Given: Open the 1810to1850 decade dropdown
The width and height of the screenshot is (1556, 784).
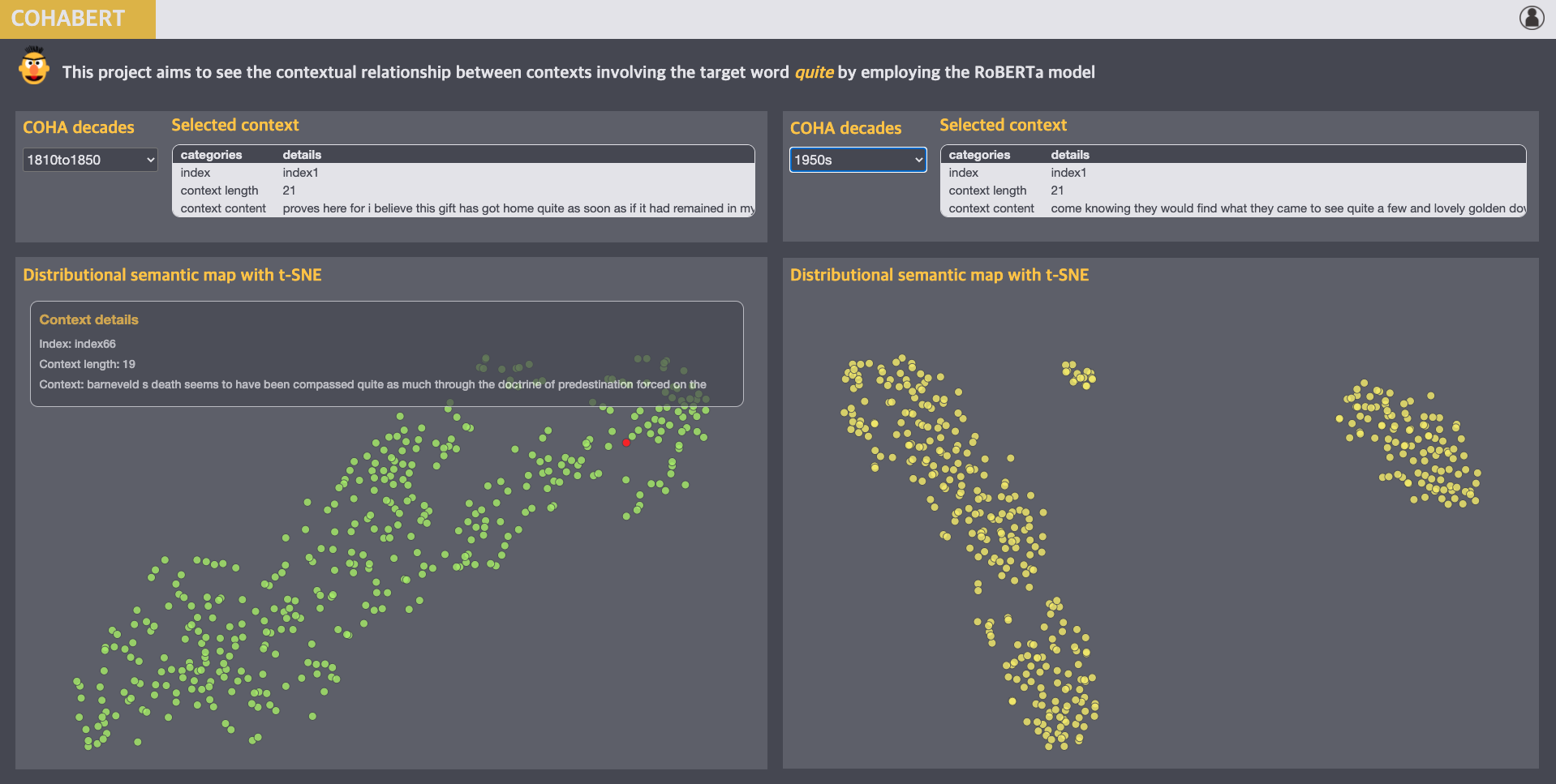Looking at the screenshot, I should pyautogui.click(x=90, y=160).
